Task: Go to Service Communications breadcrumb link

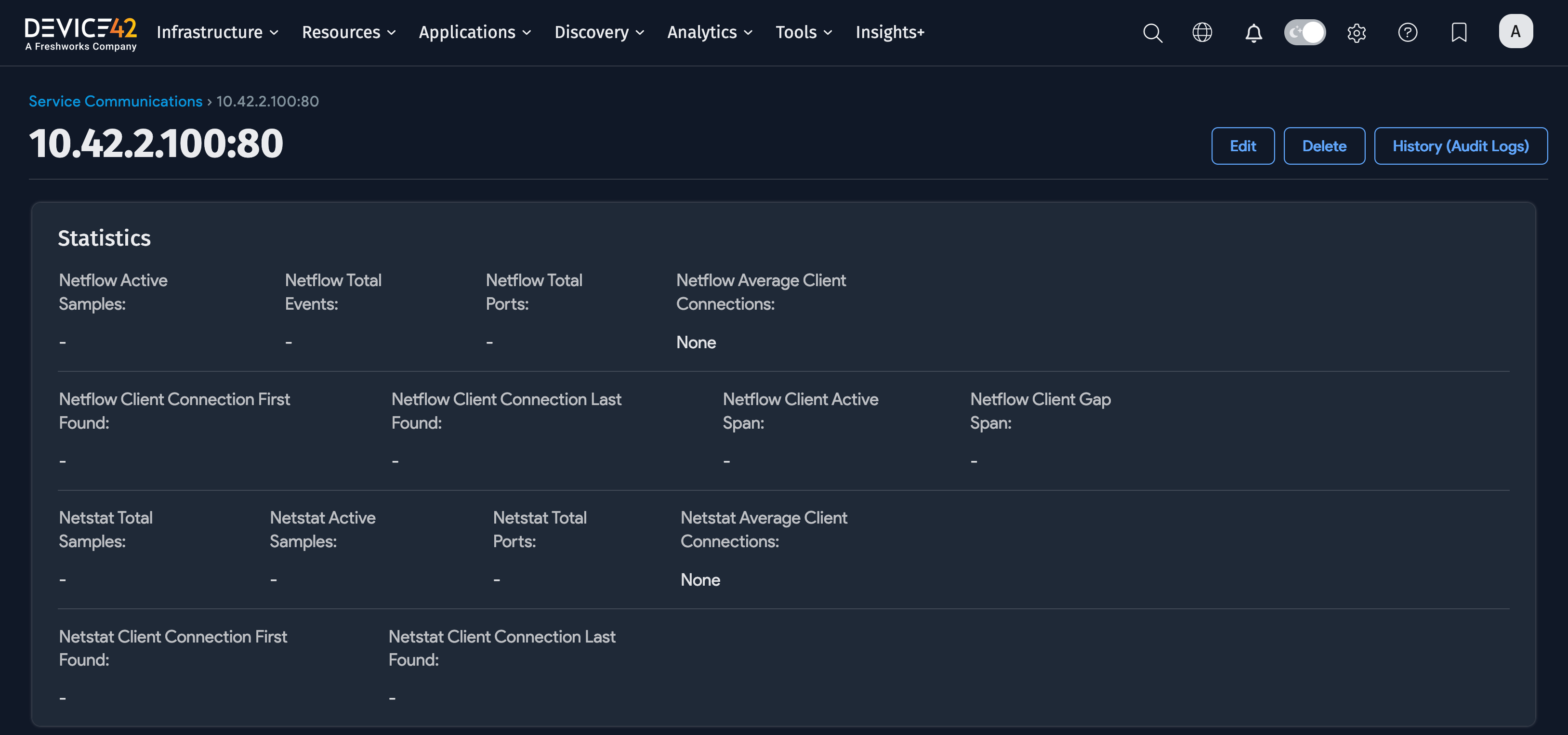Action: (116, 101)
